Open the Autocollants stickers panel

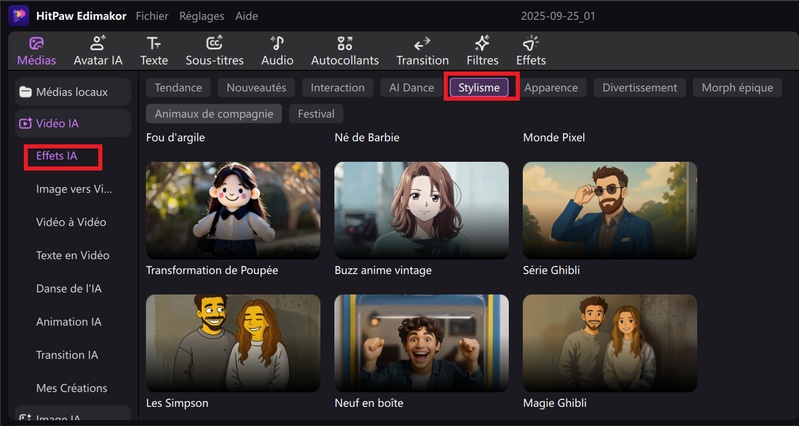pos(345,51)
